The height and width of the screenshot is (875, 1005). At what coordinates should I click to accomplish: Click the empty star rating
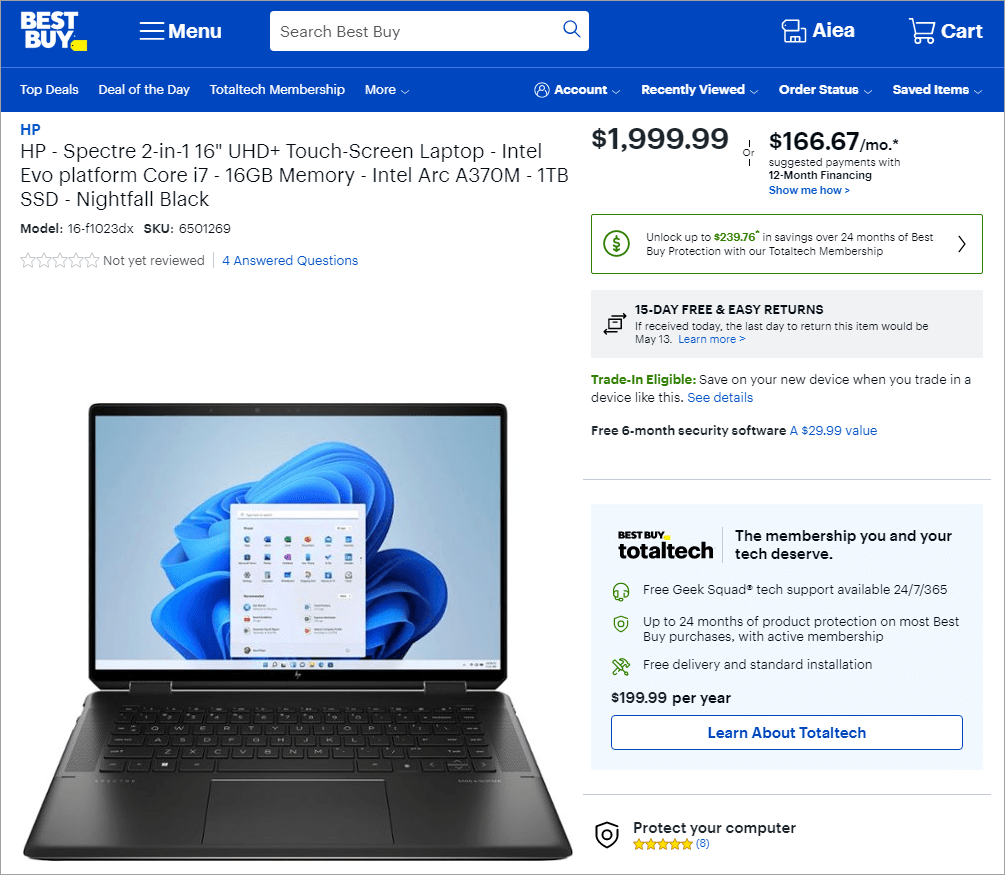click(60, 260)
